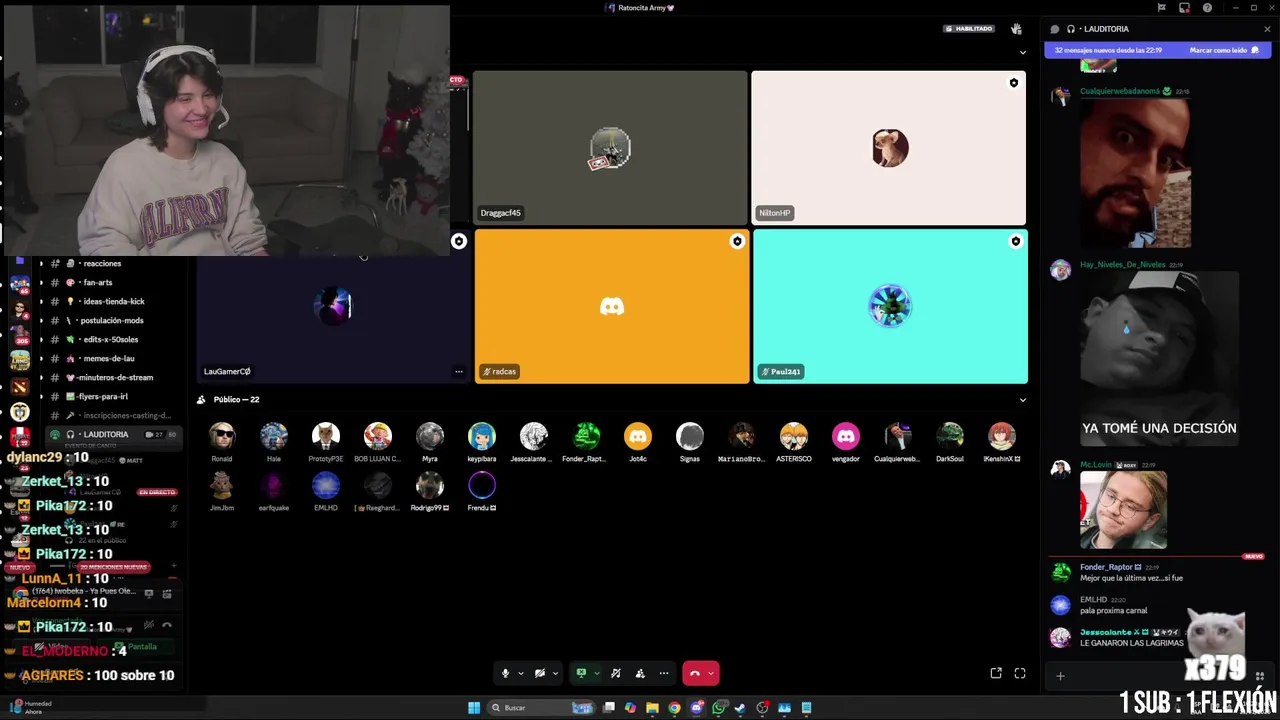The image size is (1280, 720).
Task: Click Frendu's avatar in audience
Action: pos(482,485)
